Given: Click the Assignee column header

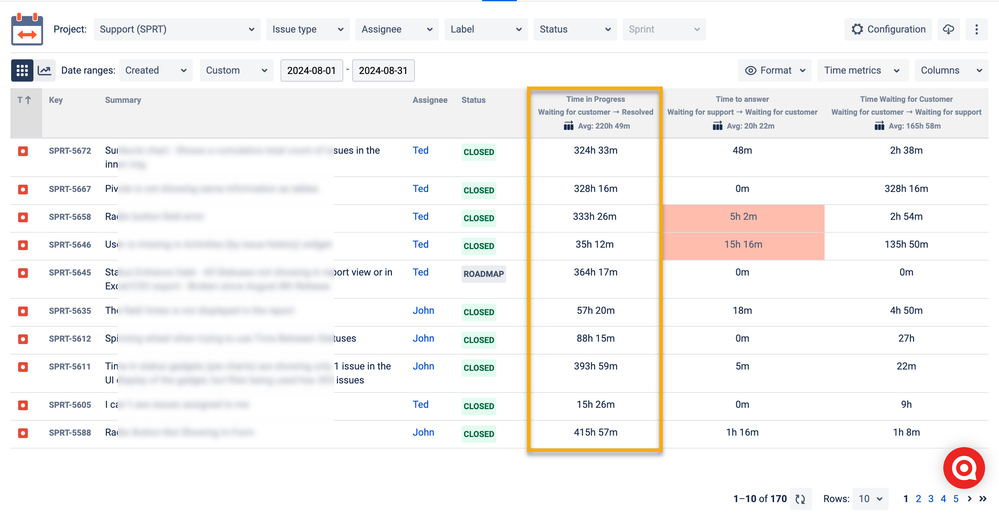Looking at the screenshot, I should pyautogui.click(x=430, y=100).
